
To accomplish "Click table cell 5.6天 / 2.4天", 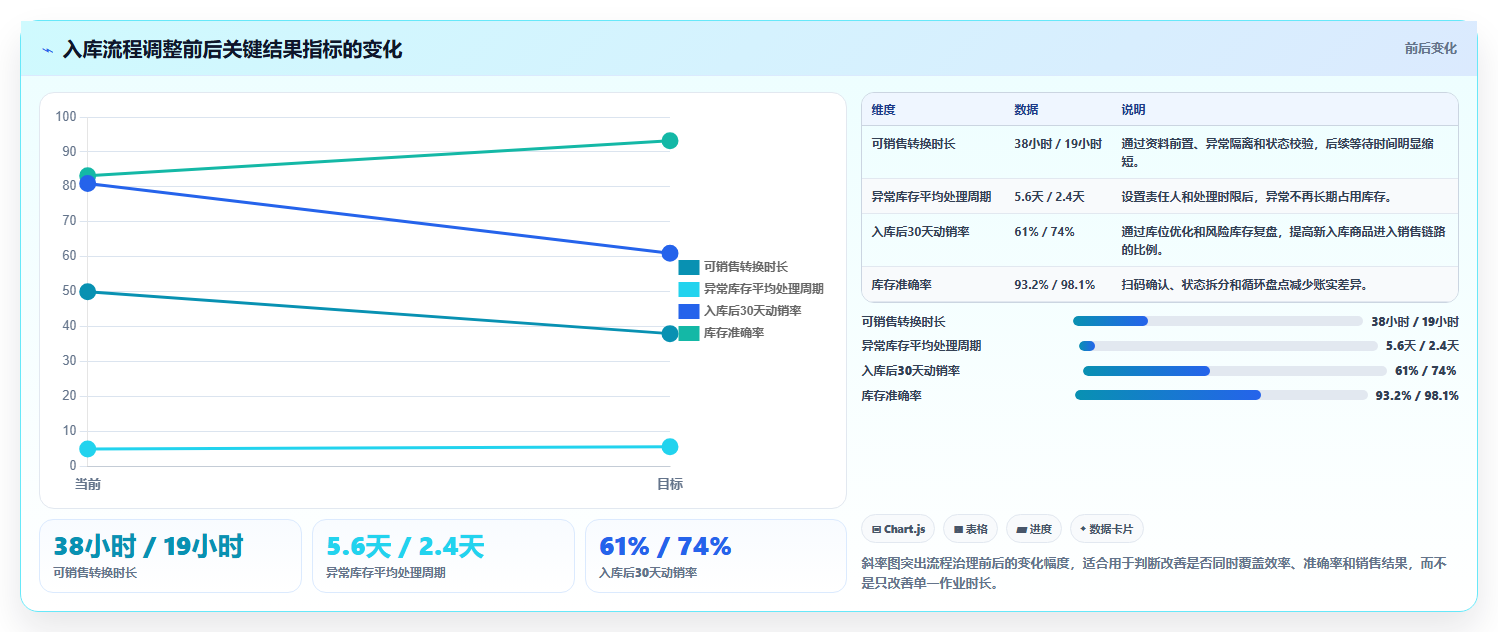I will 1049,197.
